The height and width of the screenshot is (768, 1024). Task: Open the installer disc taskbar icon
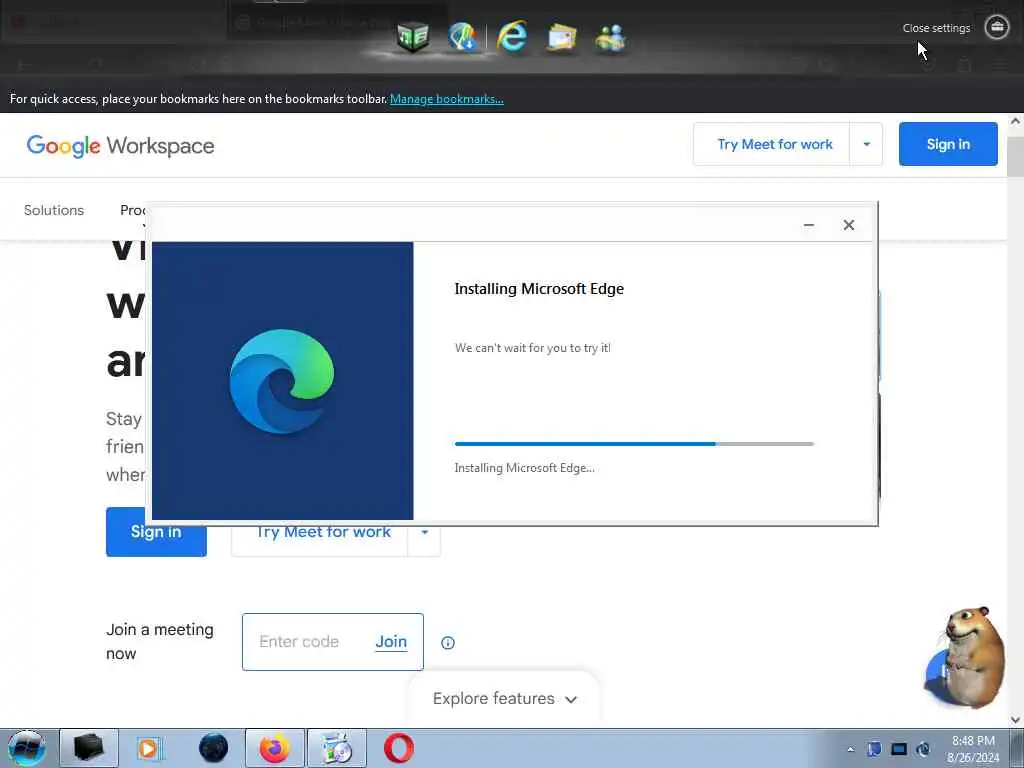[x=336, y=748]
